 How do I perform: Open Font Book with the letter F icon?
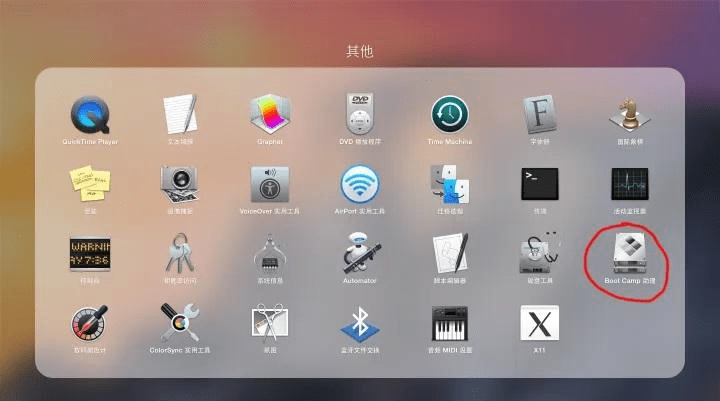540,114
